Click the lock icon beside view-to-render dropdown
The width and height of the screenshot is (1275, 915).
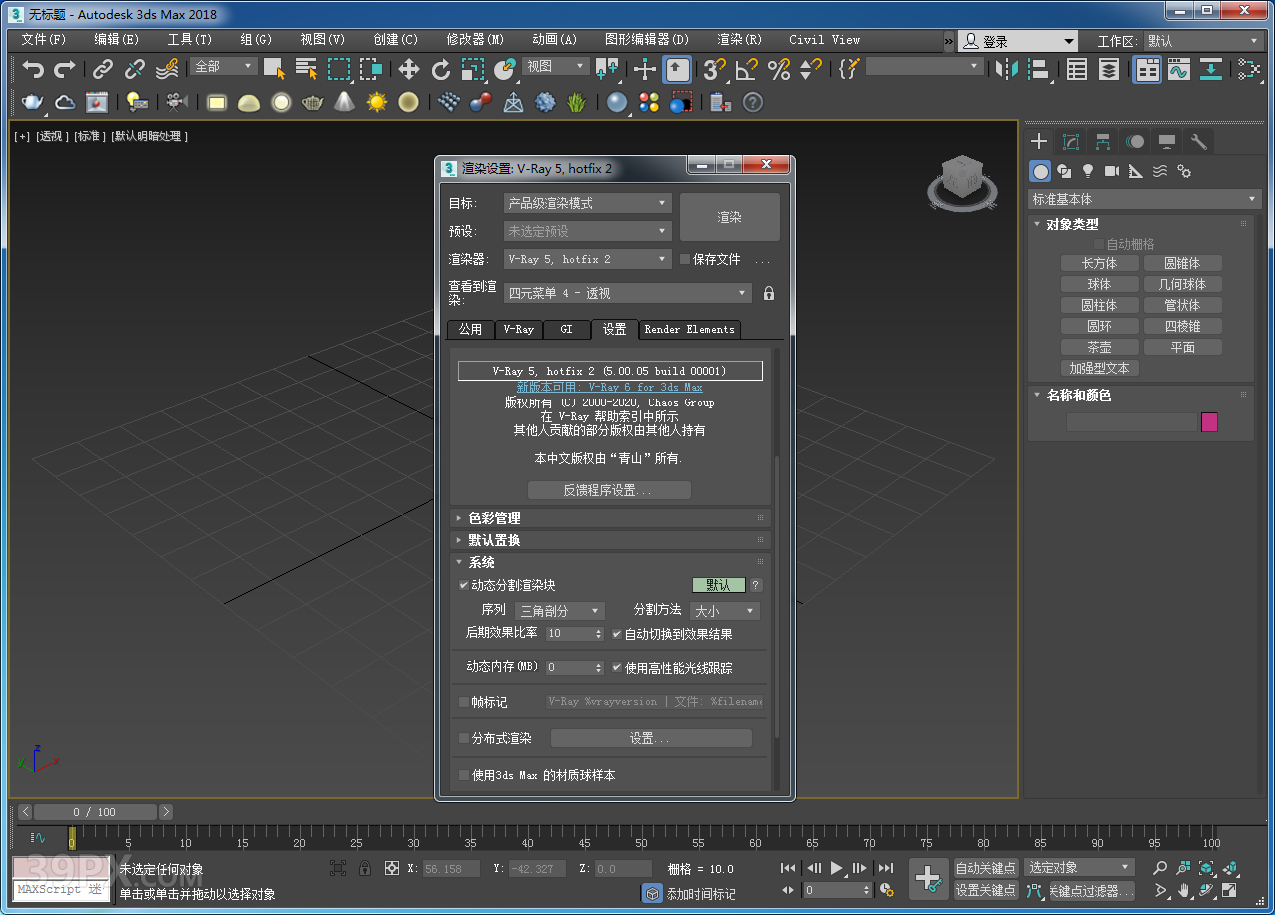769,293
